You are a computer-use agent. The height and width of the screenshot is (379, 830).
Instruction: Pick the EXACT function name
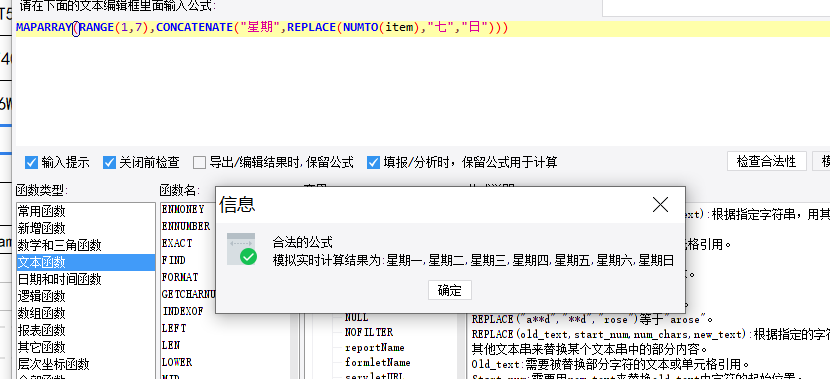pyautogui.click(x=177, y=243)
